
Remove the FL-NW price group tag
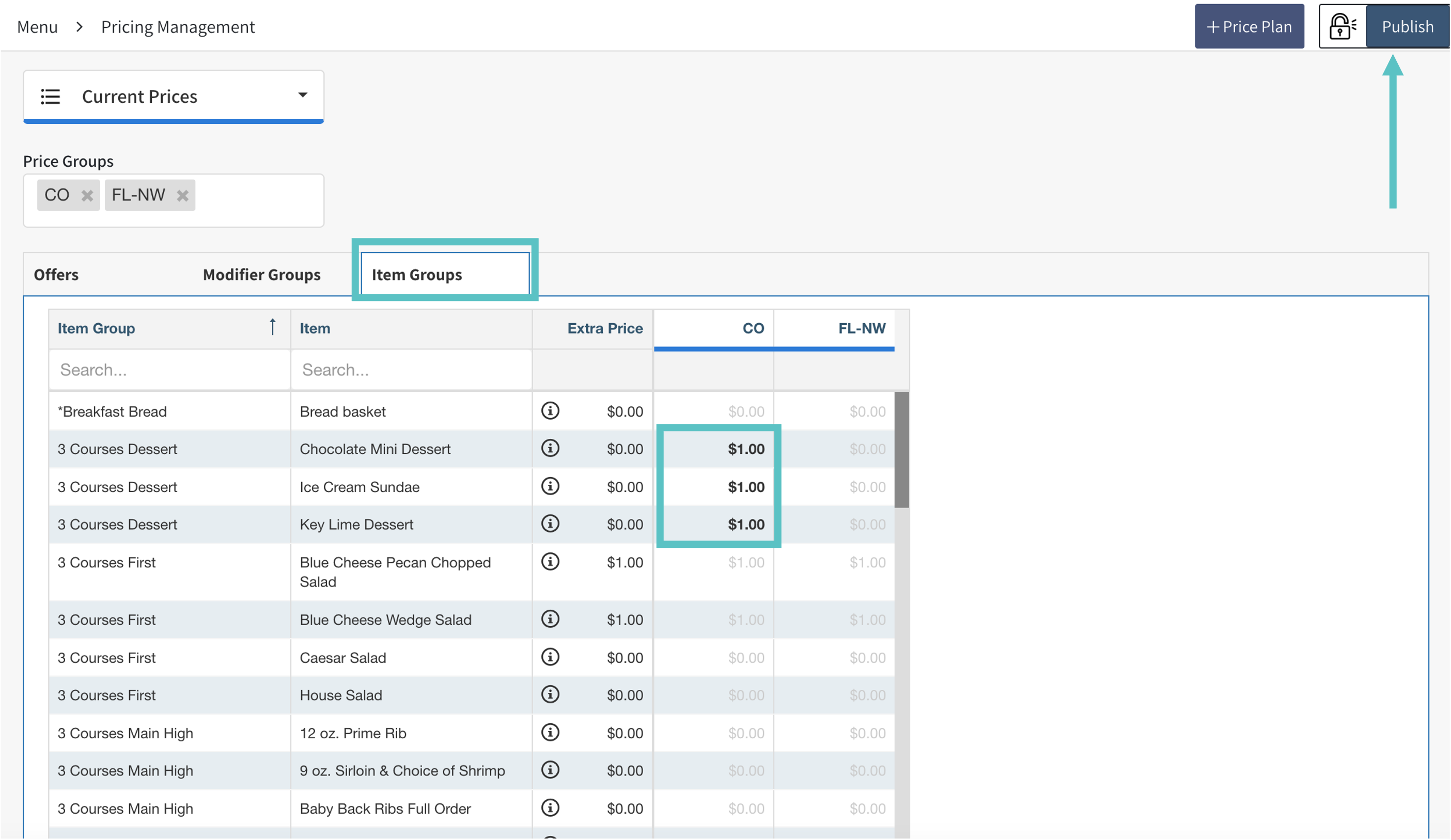coord(182,196)
